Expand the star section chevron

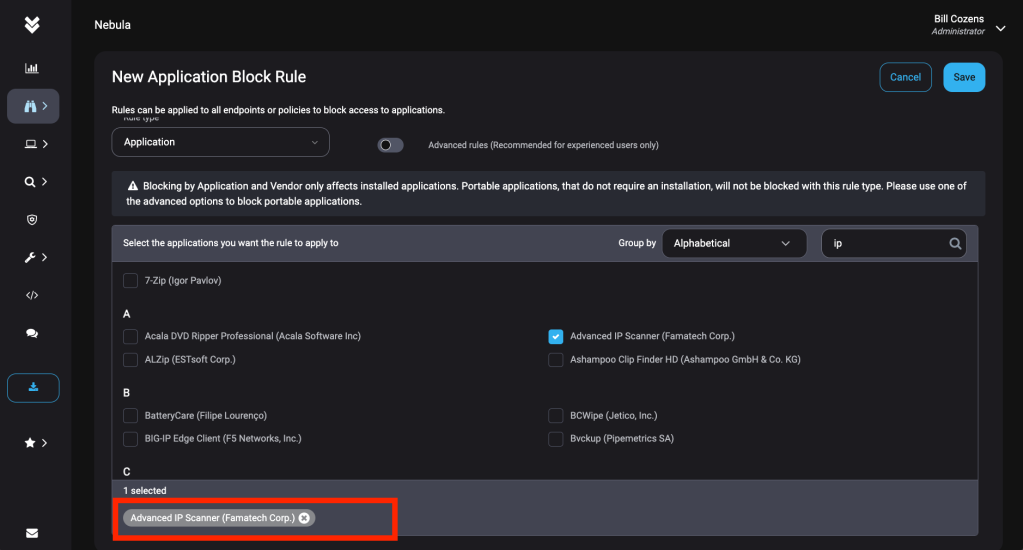pyautogui.click(x=45, y=442)
